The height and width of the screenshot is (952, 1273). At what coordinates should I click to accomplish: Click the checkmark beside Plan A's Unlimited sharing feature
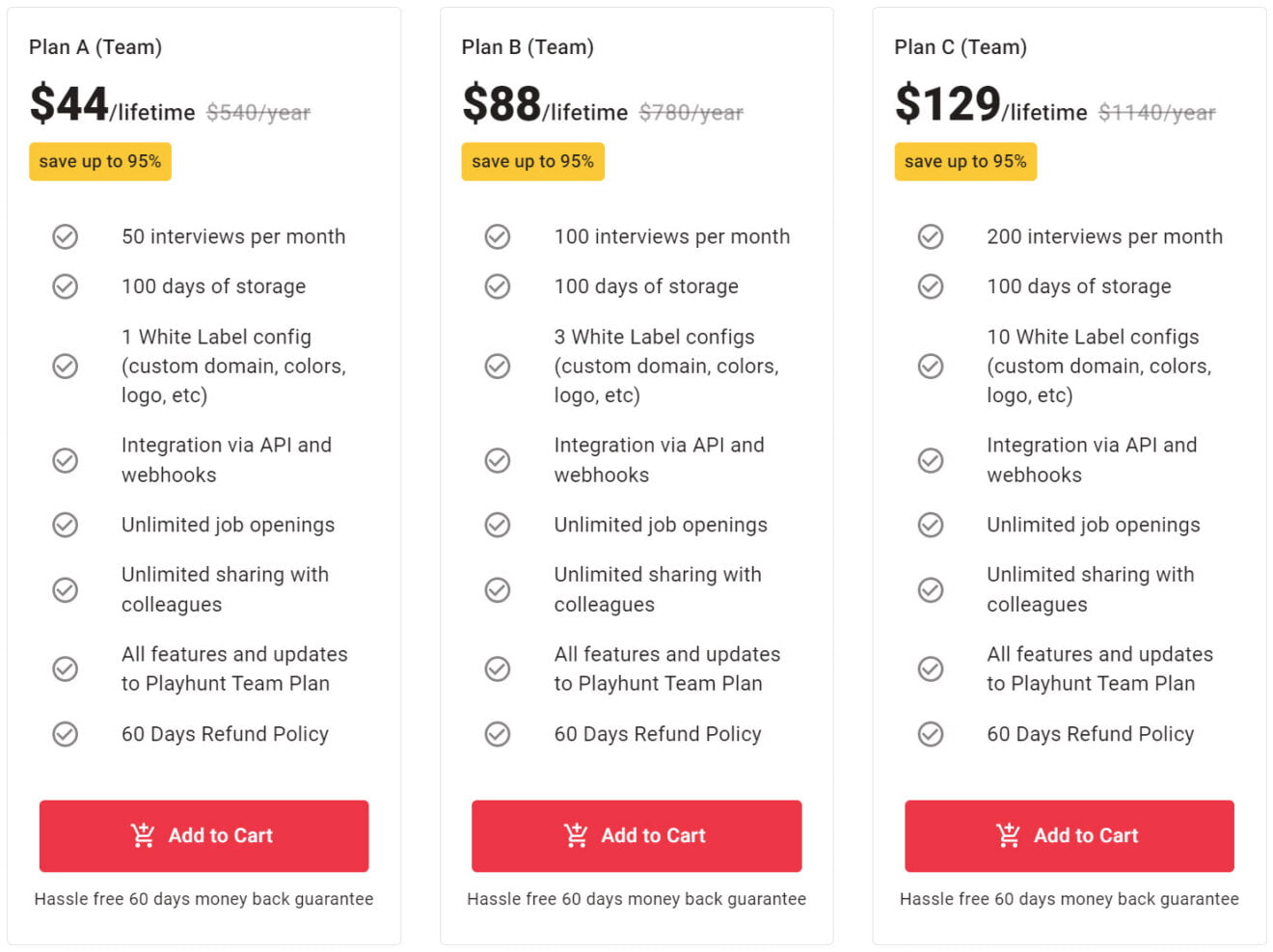point(66,589)
